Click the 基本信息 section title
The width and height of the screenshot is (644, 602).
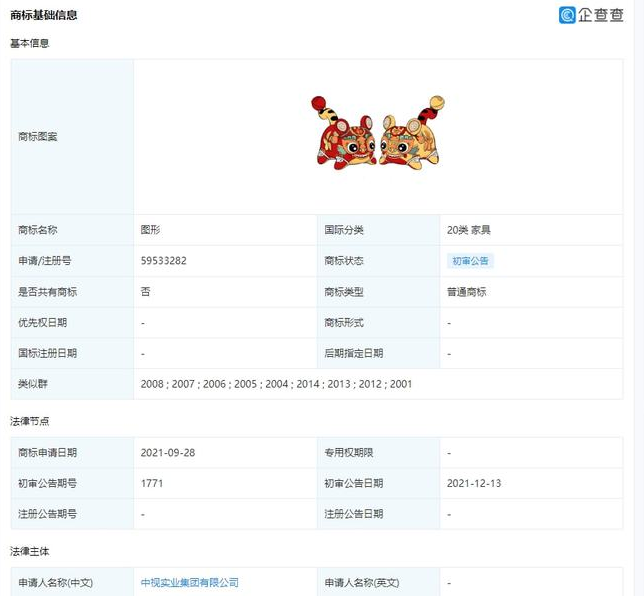click(30, 43)
